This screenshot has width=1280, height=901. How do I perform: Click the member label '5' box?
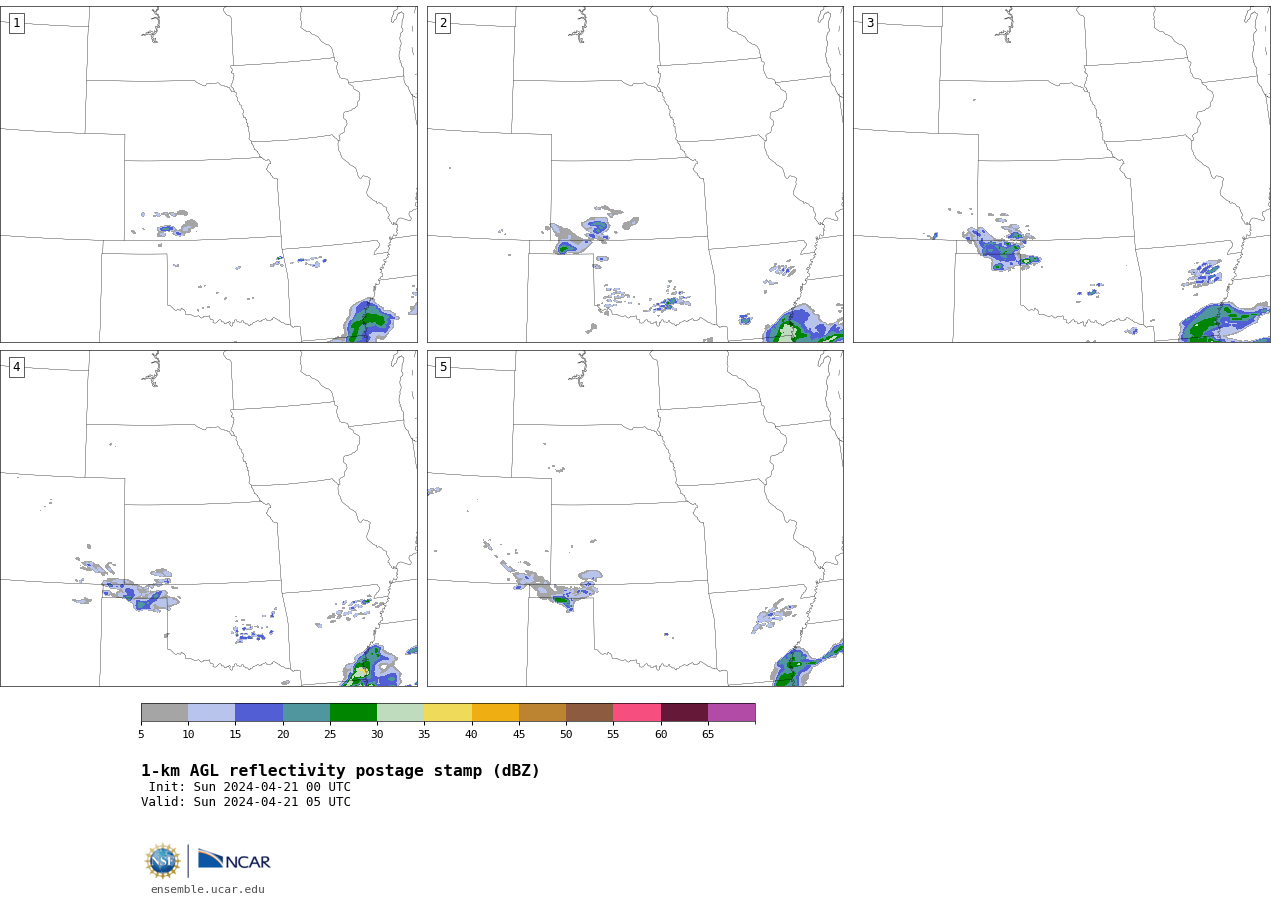[x=443, y=367]
